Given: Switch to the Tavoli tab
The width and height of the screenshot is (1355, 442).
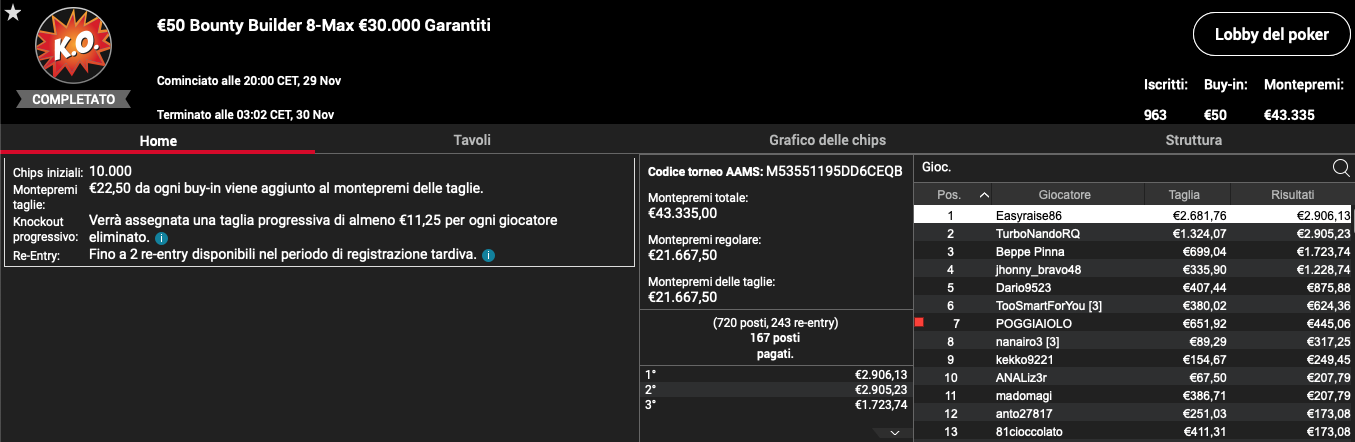Looking at the screenshot, I should [x=472, y=140].
